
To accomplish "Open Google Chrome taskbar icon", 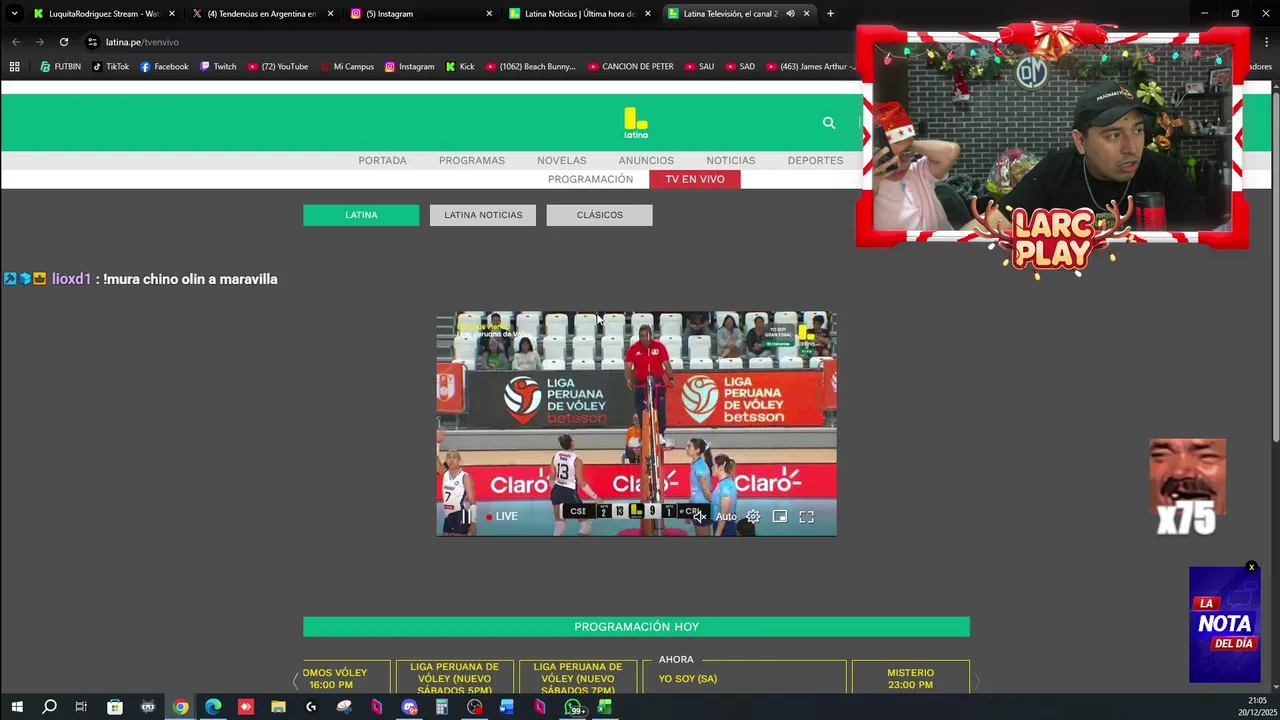I will [x=180, y=707].
